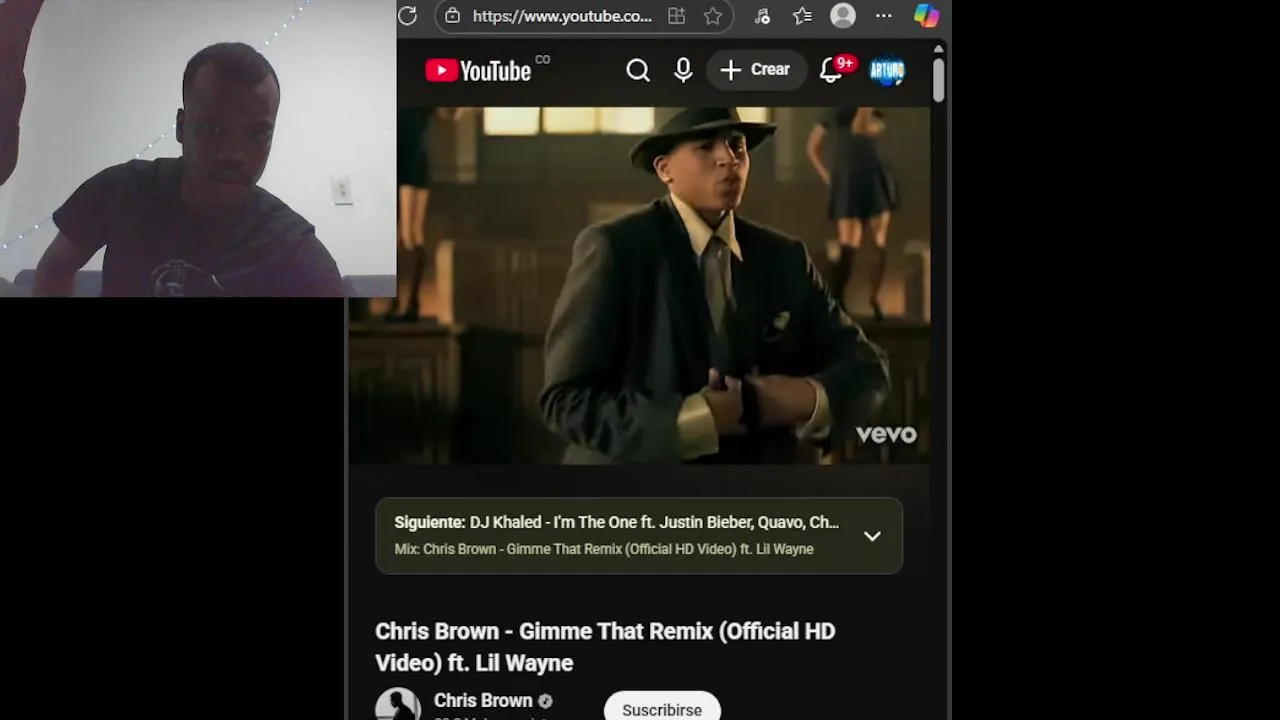Start voice search with microphone
The image size is (1280, 720).
pyautogui.click(x=683, y=70)
